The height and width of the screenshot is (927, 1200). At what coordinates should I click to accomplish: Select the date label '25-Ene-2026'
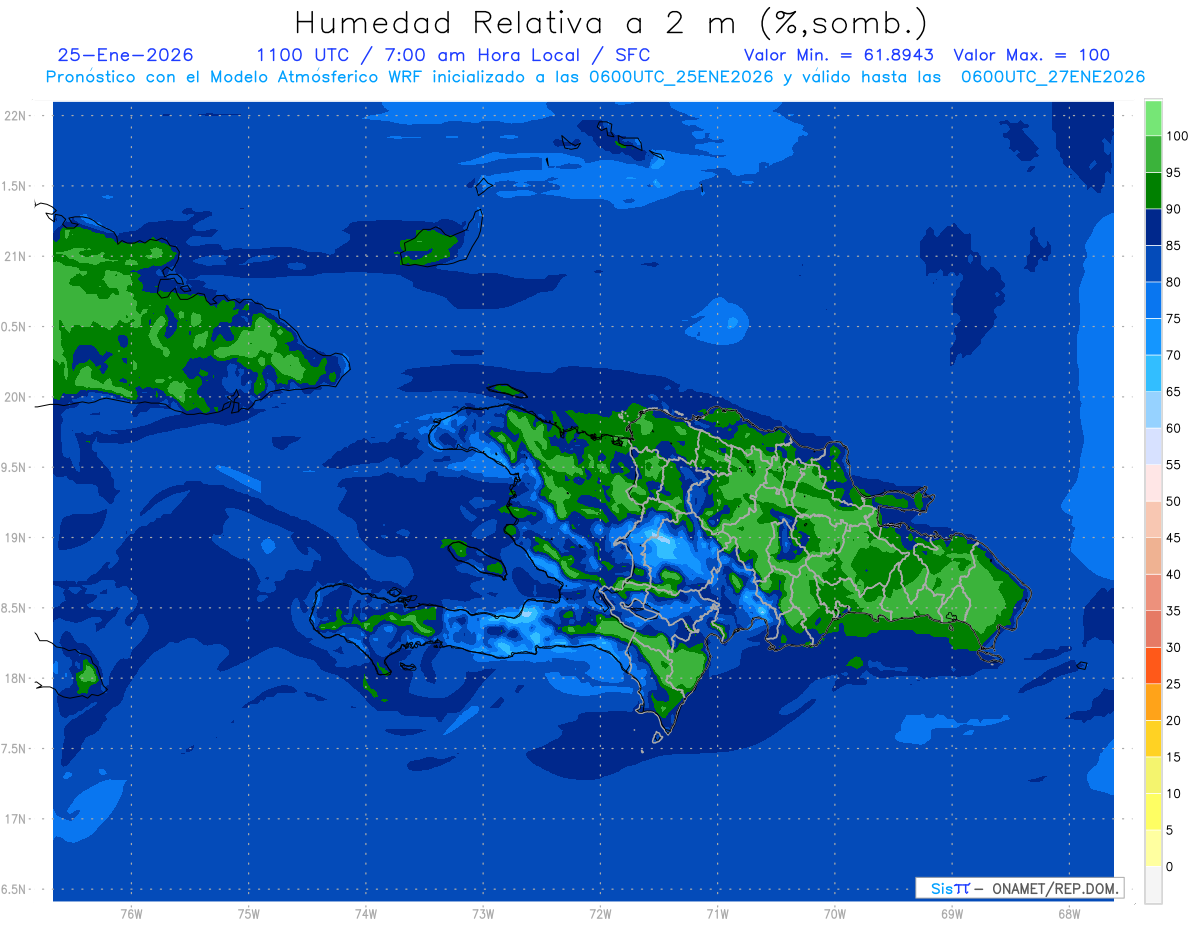tap(126, 55)
